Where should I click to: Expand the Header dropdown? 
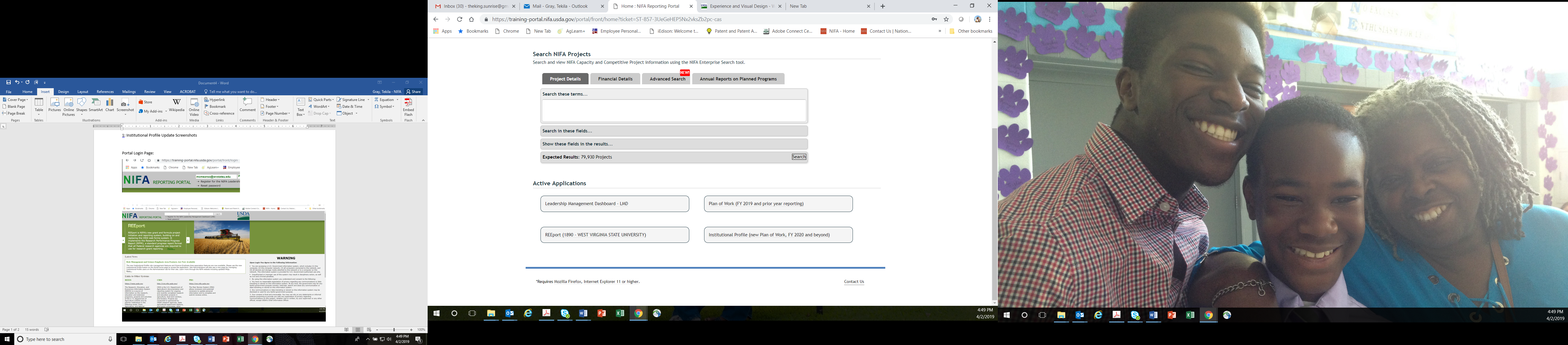tap(271, 100)
